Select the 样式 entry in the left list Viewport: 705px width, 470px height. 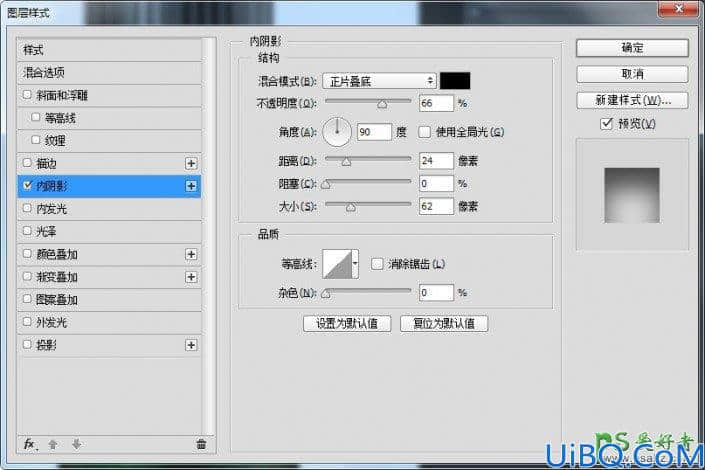point(109,50)
